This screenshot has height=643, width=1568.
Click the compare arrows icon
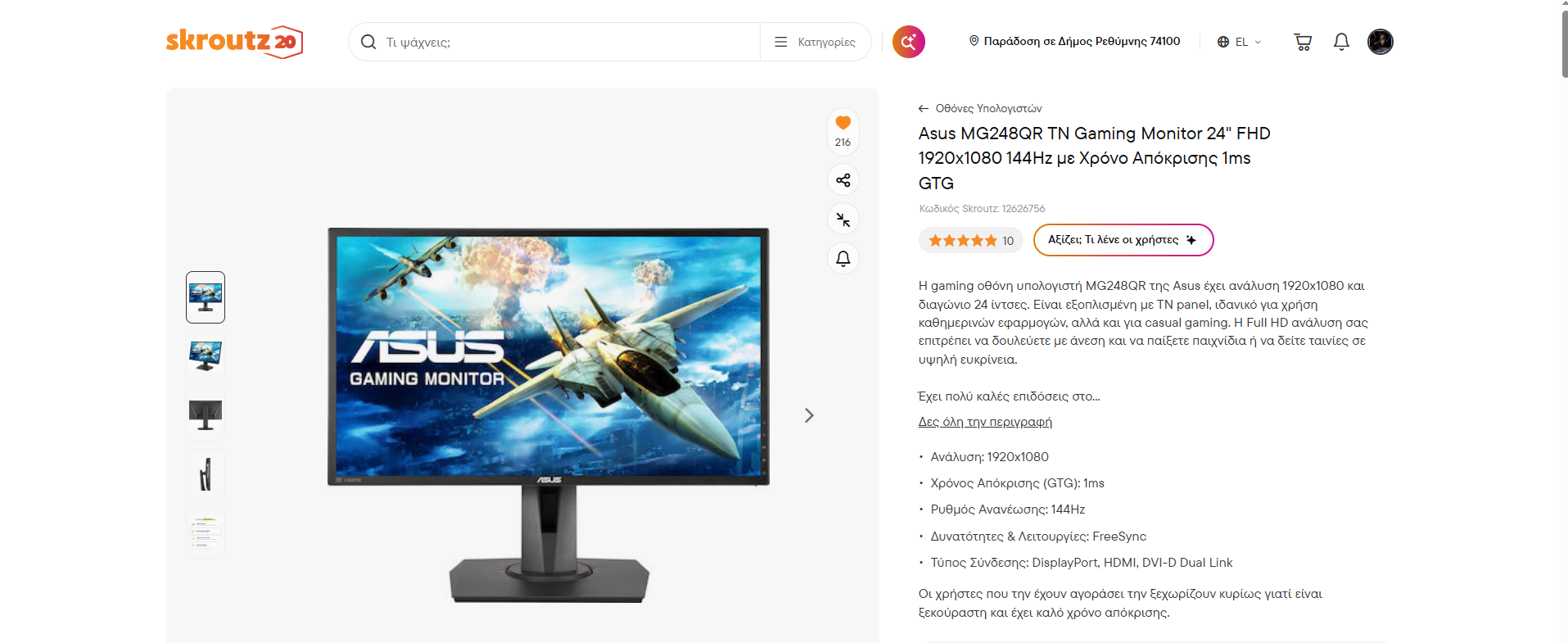pyautogui.click(x=843, y=220)
